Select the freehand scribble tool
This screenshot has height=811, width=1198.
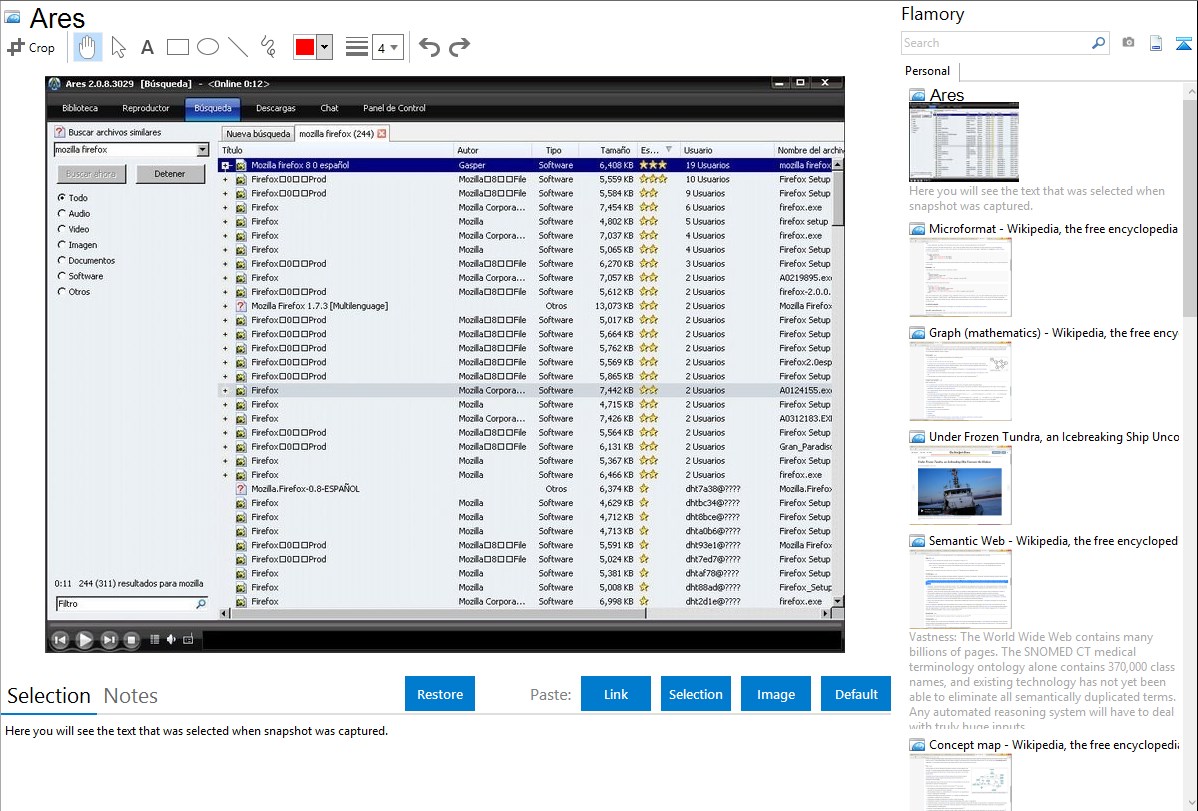tap(268, 47)
